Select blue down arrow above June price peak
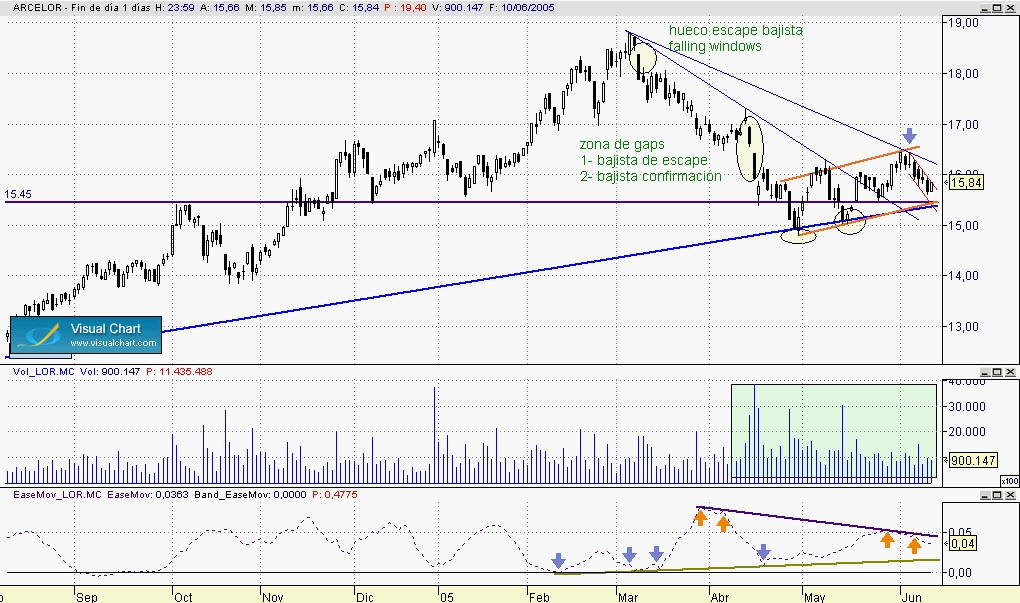The height and width of the screenshot is (603, 1020). pos(909,135)
